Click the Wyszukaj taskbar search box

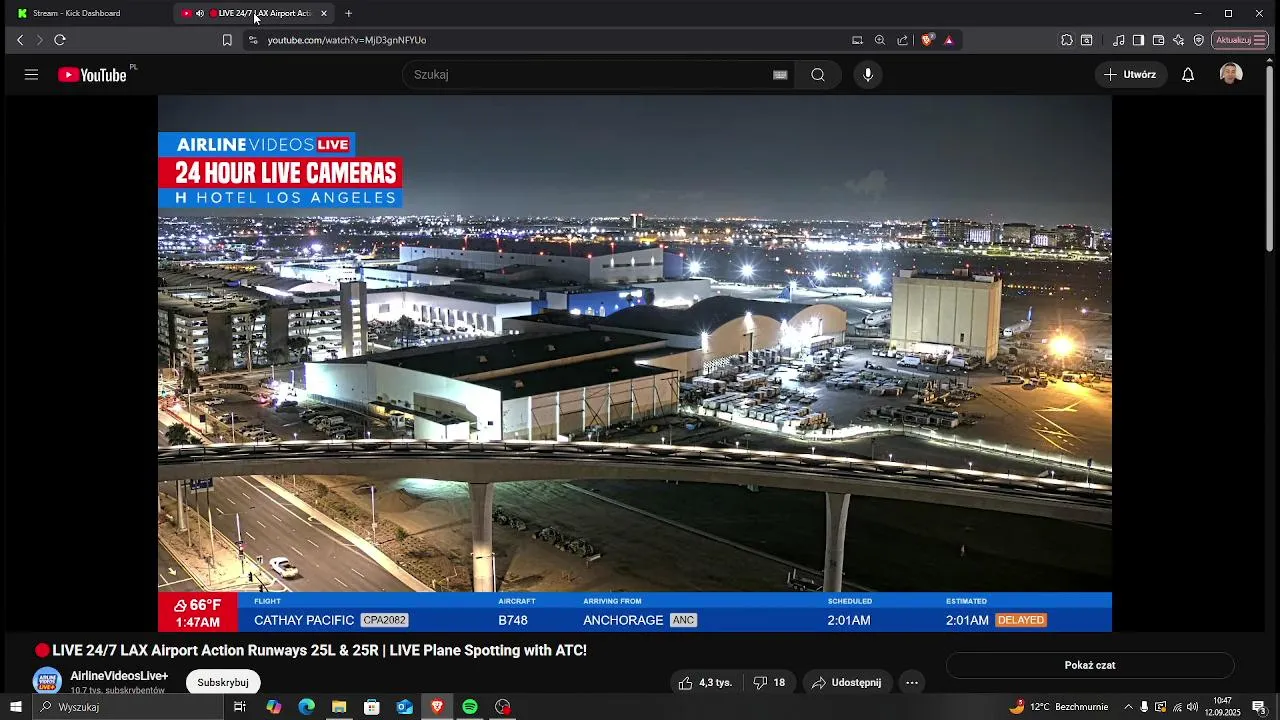tap(128, 707)
